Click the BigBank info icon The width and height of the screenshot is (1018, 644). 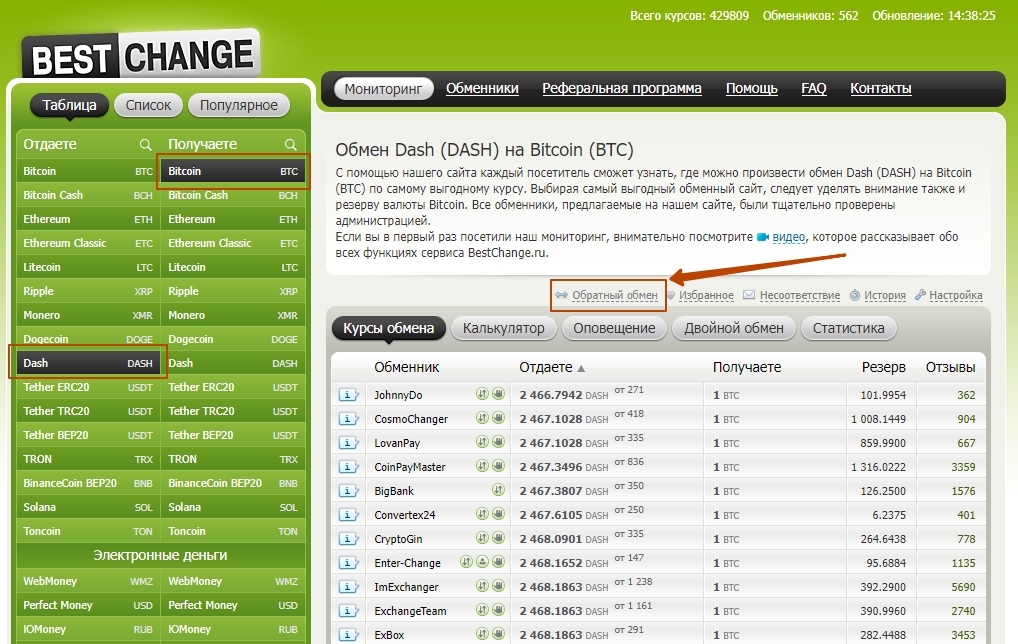tap(348, 491)
